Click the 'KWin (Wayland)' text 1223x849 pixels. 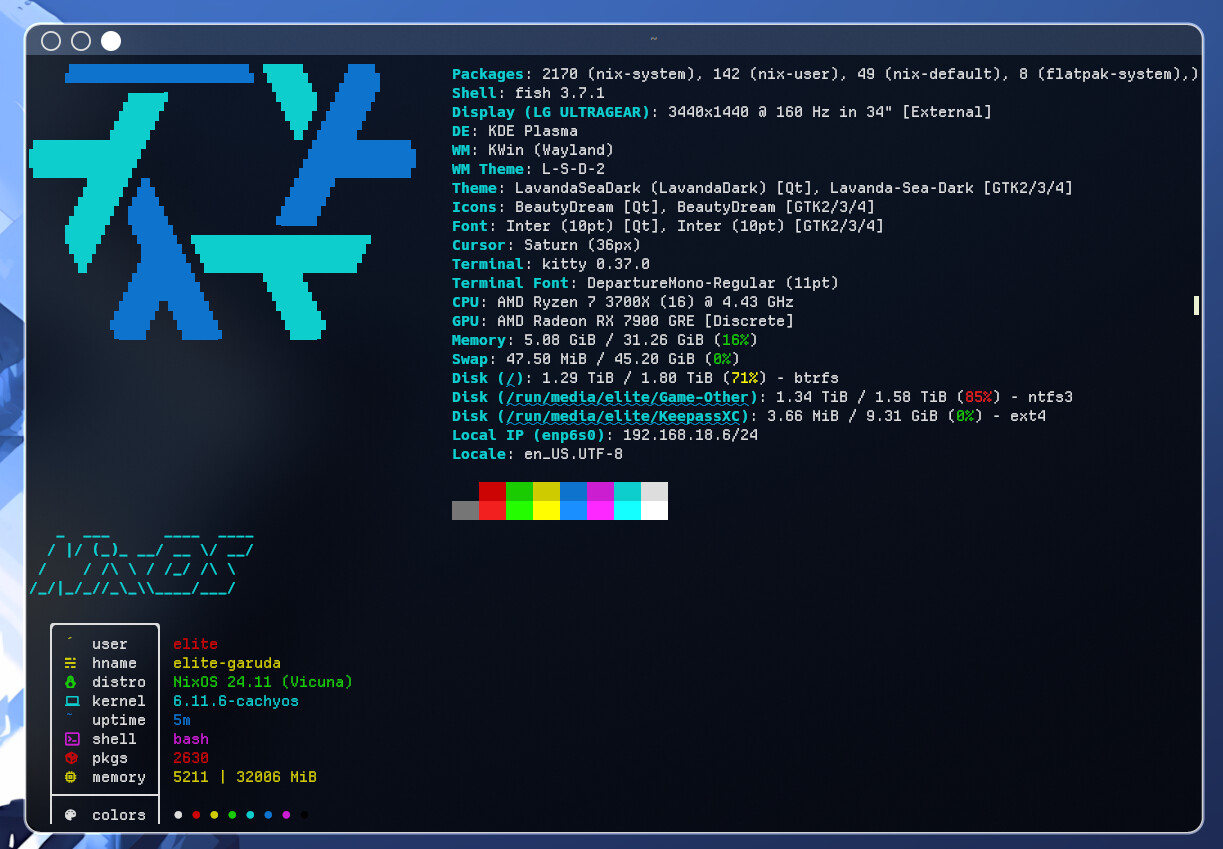pyautogui.click(x=551, y=150)
